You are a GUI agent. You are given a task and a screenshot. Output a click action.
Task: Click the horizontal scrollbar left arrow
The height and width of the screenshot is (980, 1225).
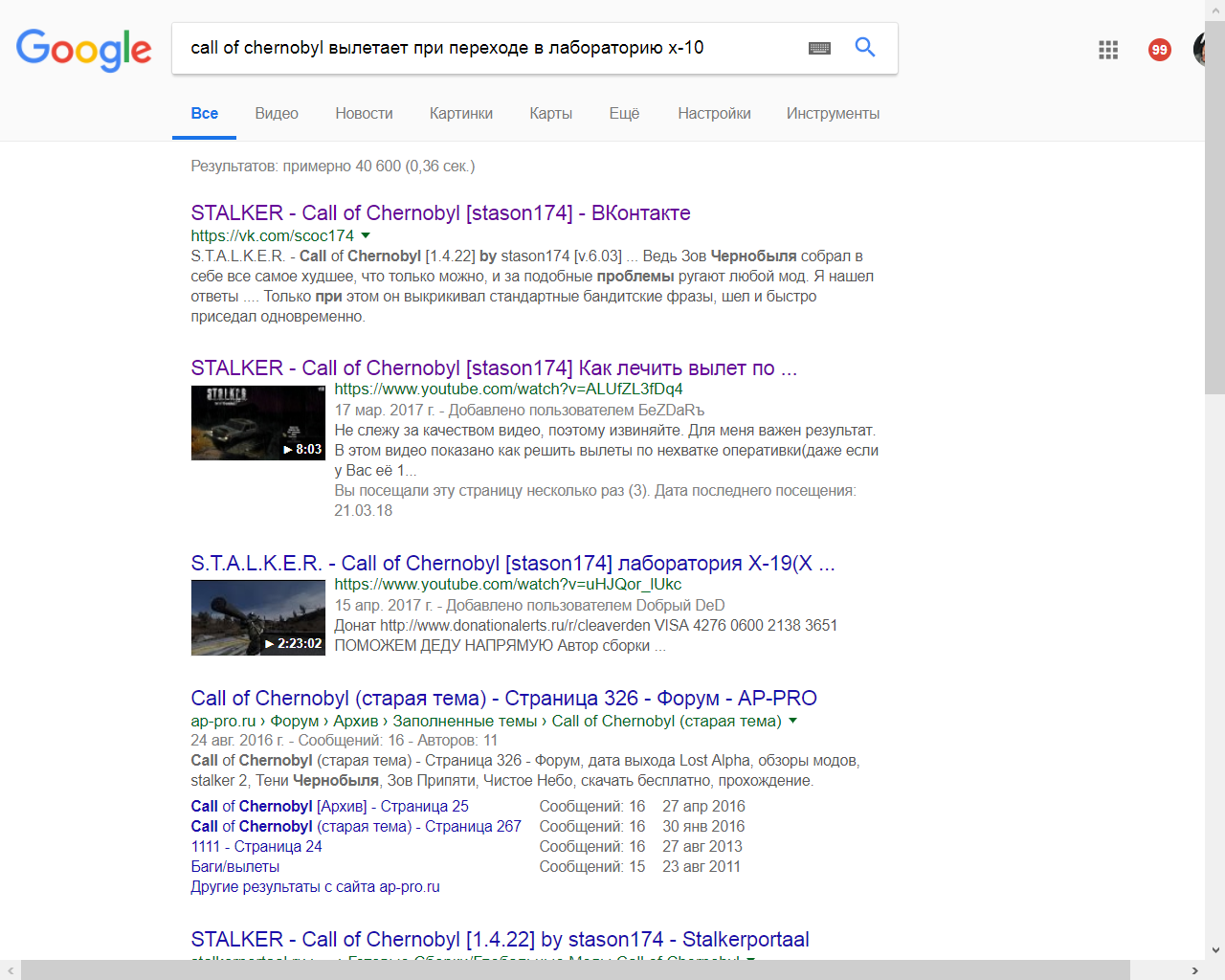[10, 970]
